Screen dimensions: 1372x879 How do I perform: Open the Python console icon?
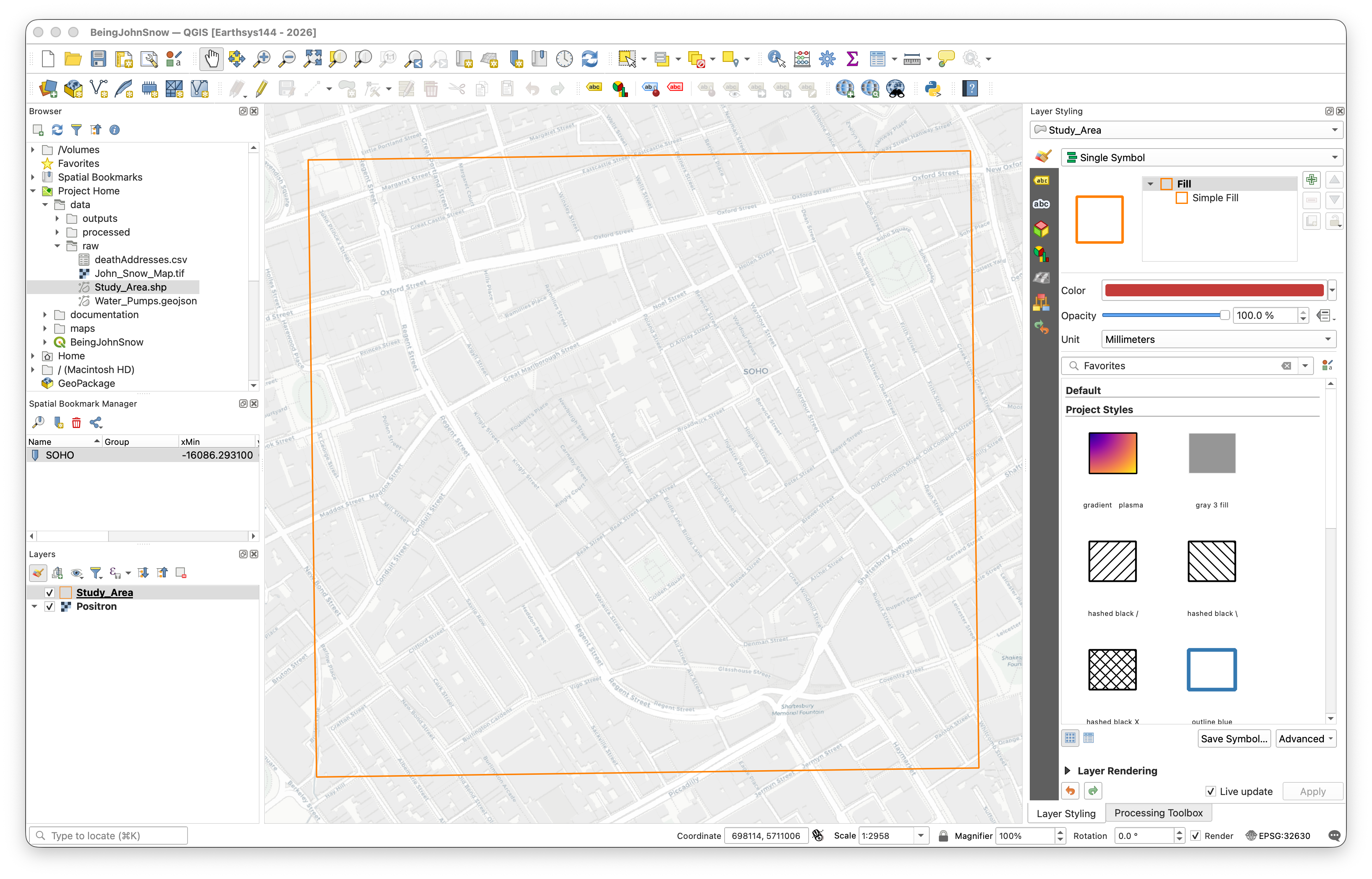933,89
